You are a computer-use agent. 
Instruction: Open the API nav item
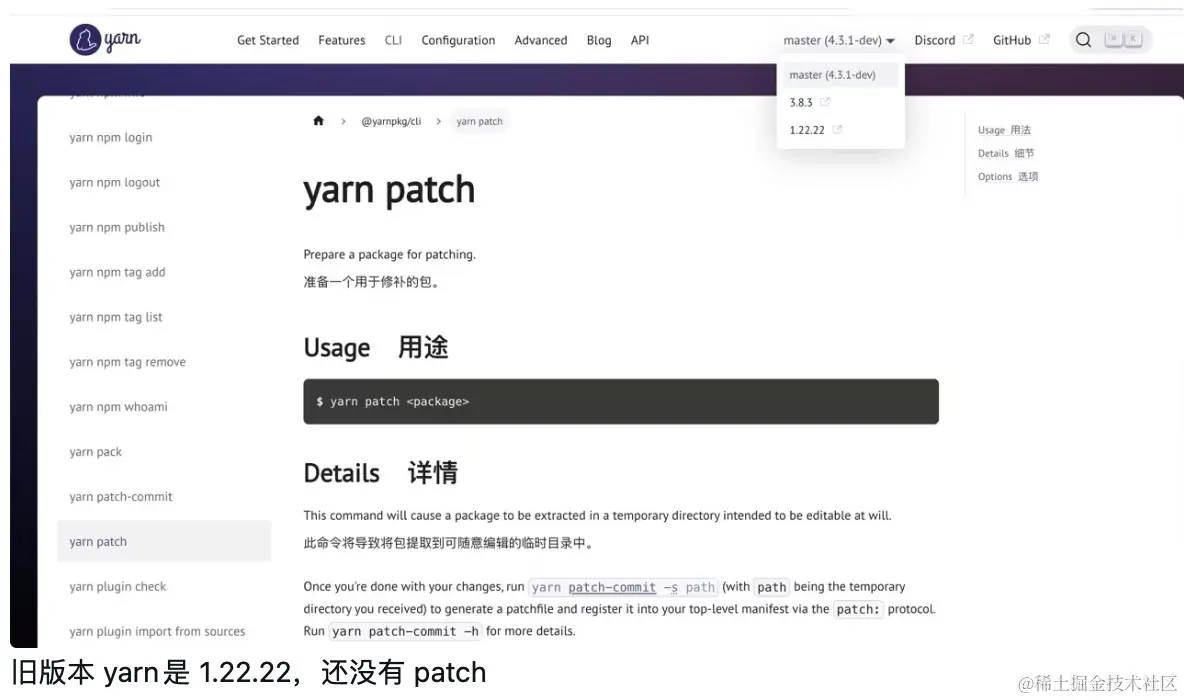tap(640, 40)
